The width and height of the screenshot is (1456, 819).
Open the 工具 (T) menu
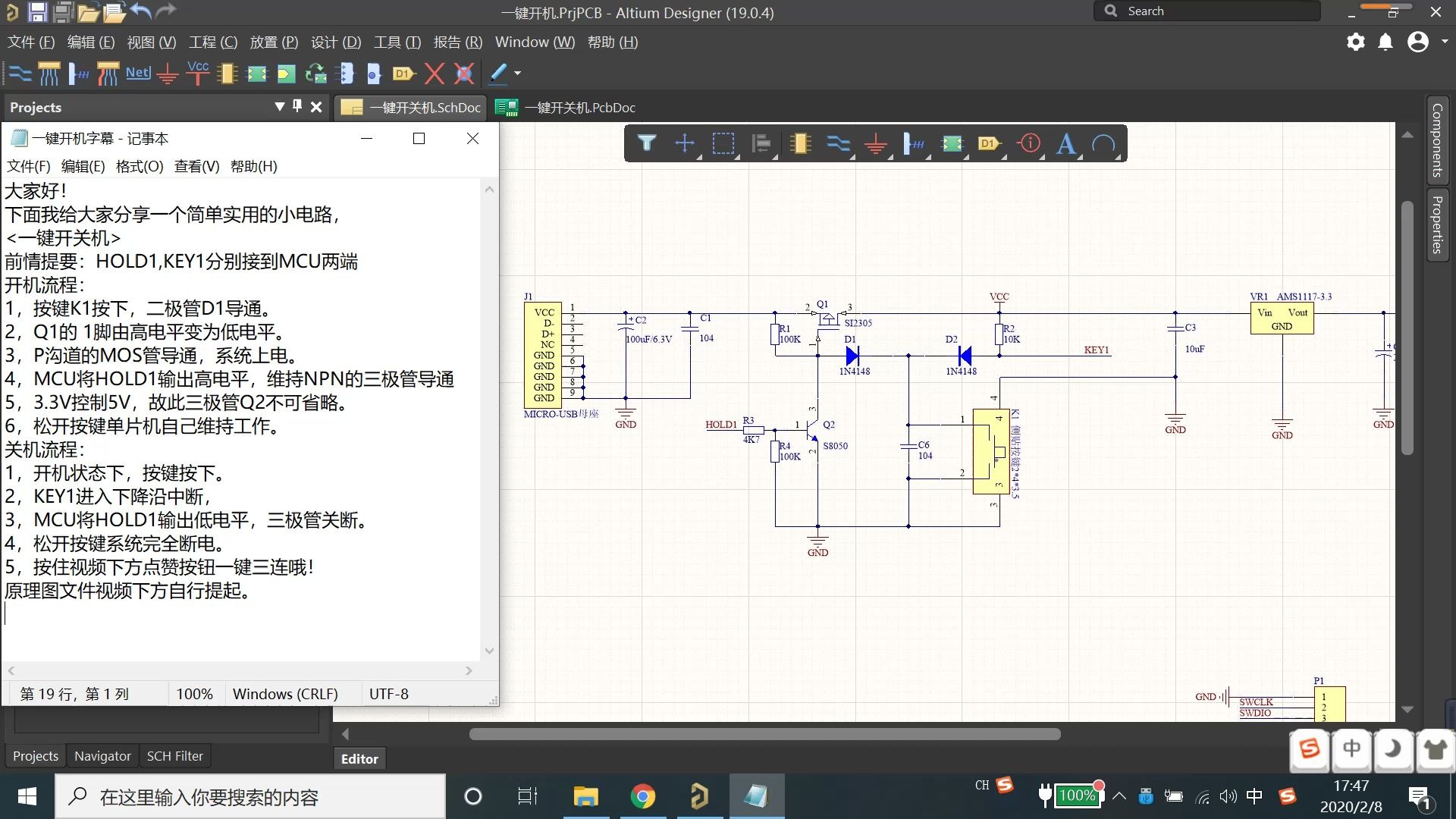(x=397, y=42)
